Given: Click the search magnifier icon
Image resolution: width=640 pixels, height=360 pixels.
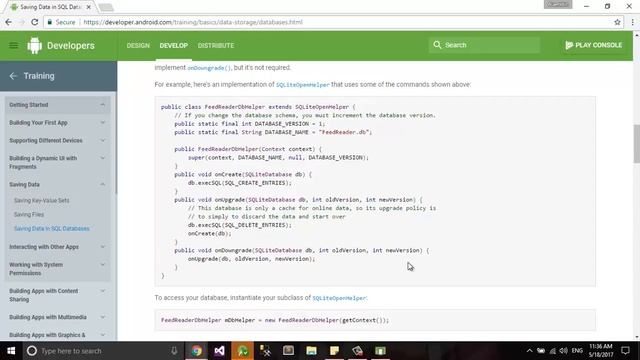Looking at the screenshot, I should click(437, 45).
